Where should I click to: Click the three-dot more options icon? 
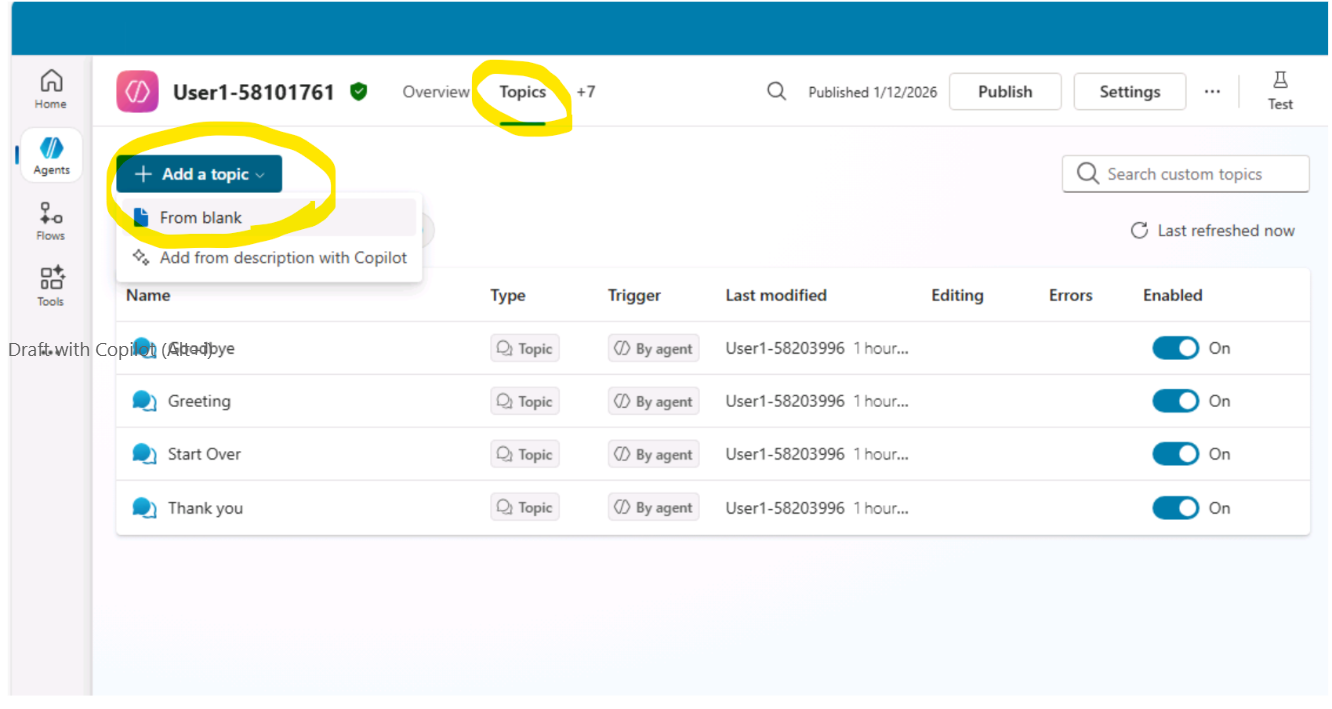pos(1212,91)
